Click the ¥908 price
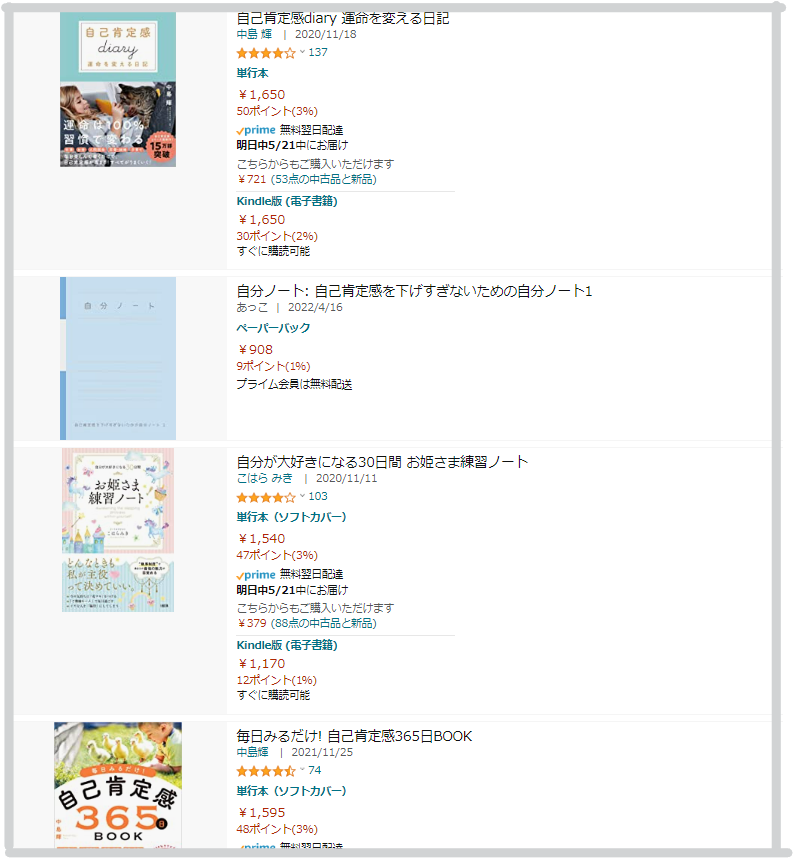 [x=255, y=350]
